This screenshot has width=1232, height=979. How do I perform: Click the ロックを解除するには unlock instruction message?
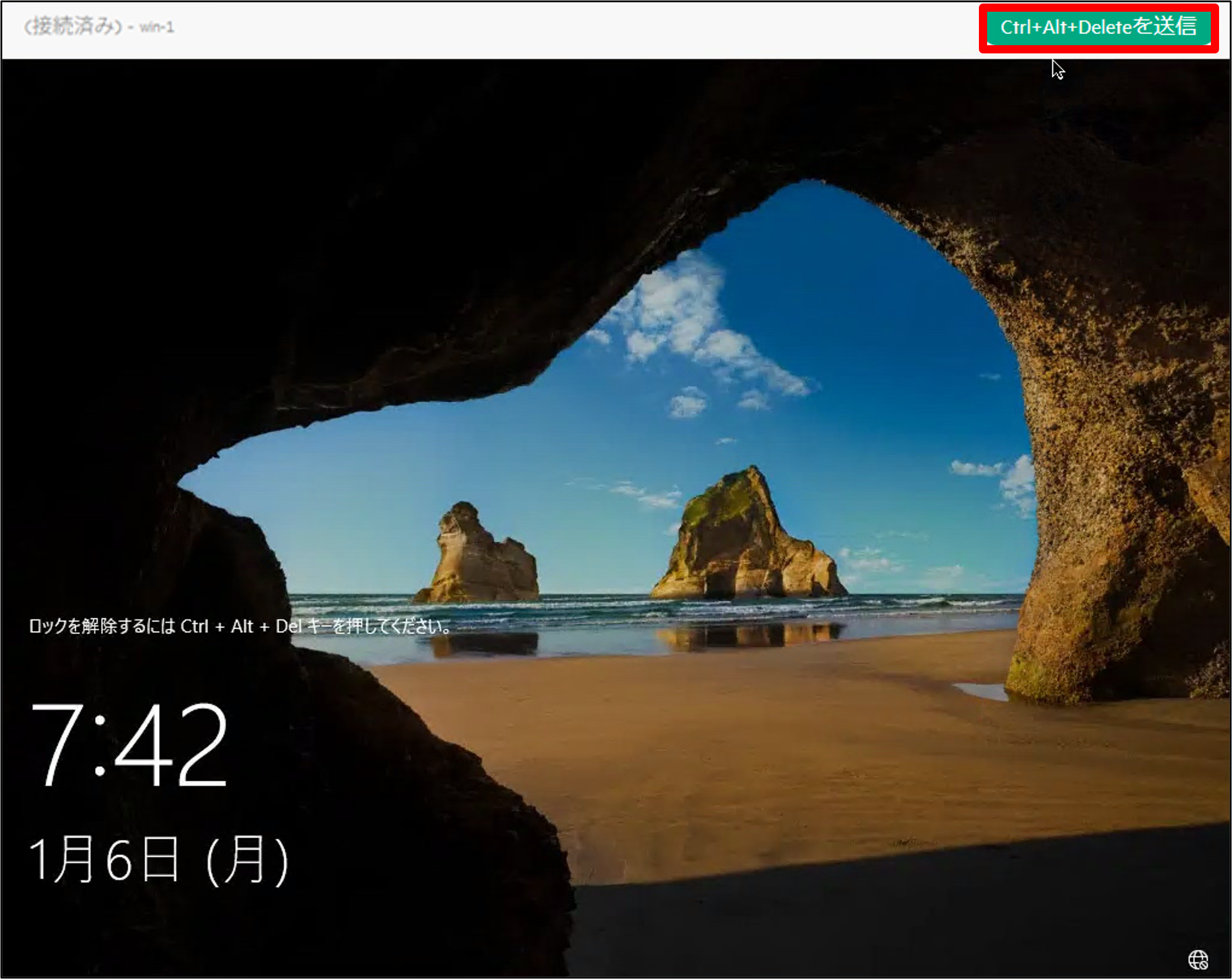pyautogui.click(x=240, y=626)
